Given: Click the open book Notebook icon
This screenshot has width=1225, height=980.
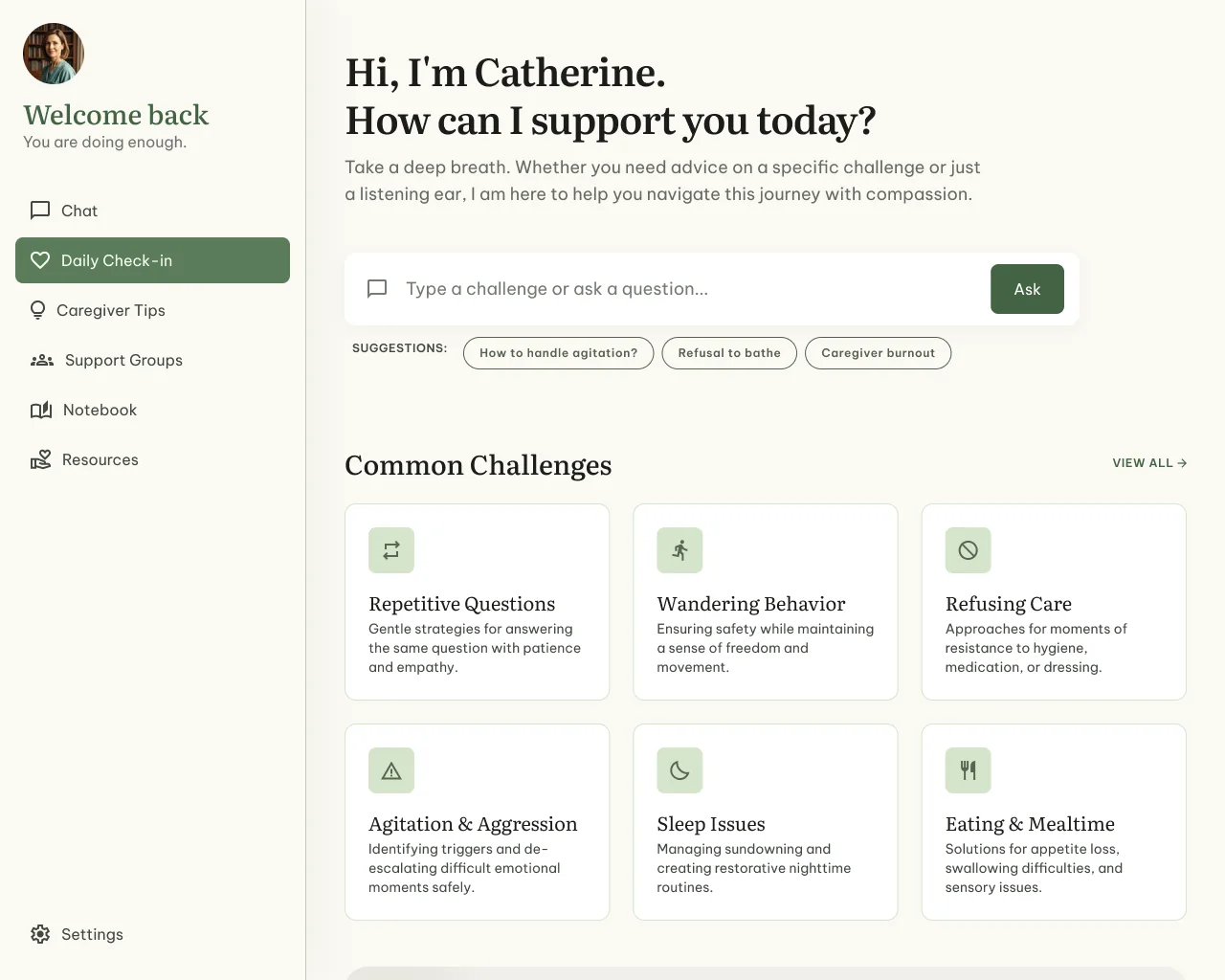Looking at the screenshot, I should click(41, 410).
